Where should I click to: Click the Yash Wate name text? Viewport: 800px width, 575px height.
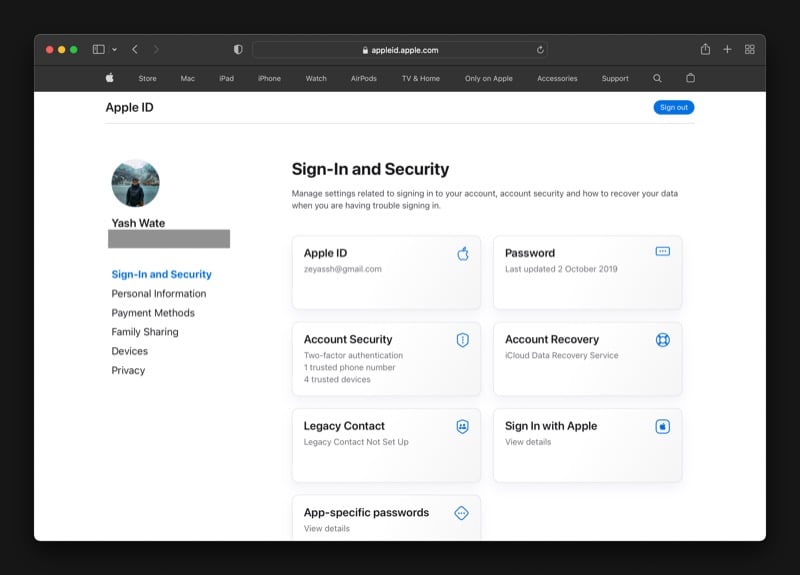[x=138, y=223]
